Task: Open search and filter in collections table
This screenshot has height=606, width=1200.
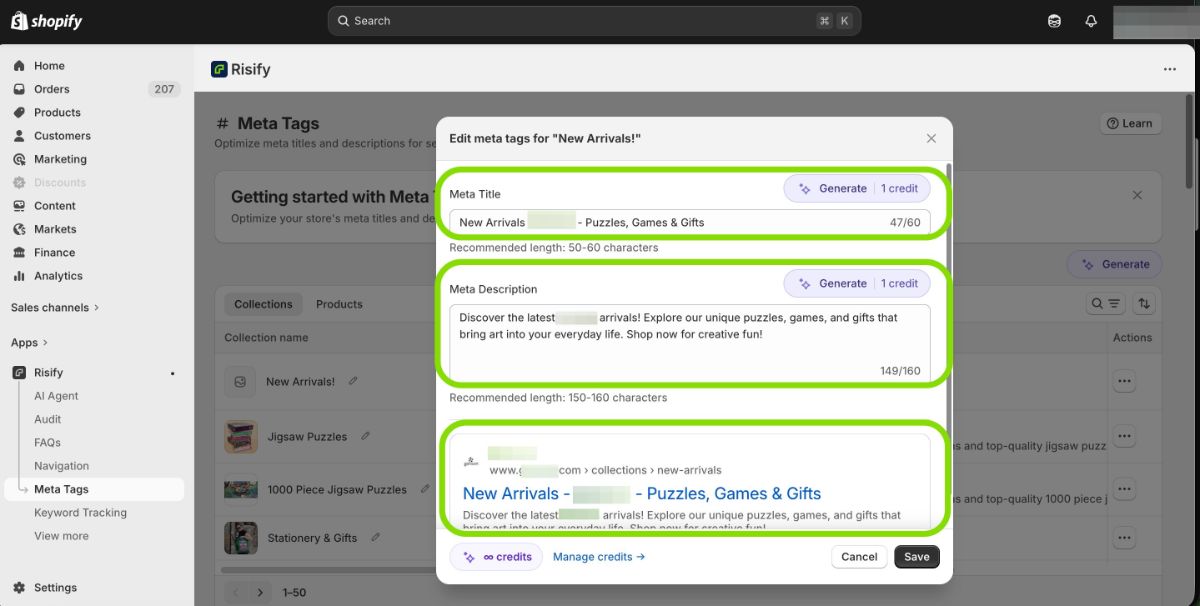Action: click(1105, 304)
